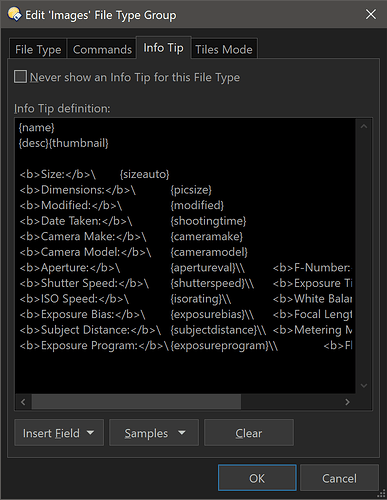Enable Never show an Info Tip checkbox
Image resolution: width=387 pixels, height=500 pixels.
tap(20, 77)
